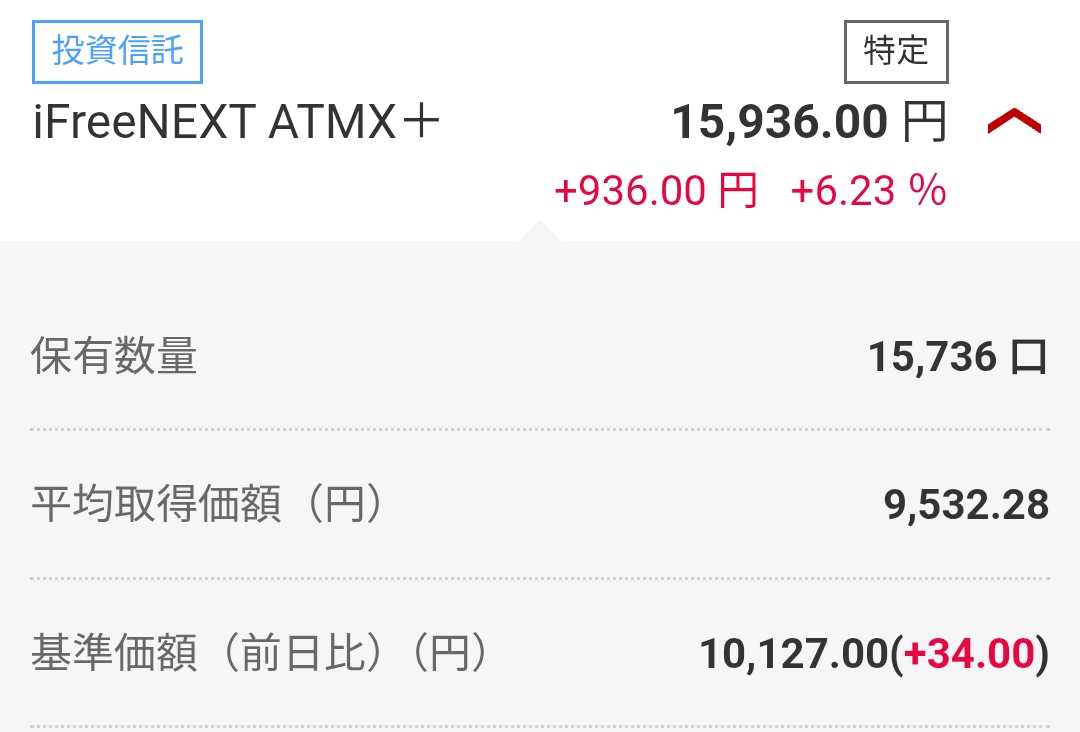
Task: Tap the 円 unit after 15,936.00
Action: tap(924, 123)
